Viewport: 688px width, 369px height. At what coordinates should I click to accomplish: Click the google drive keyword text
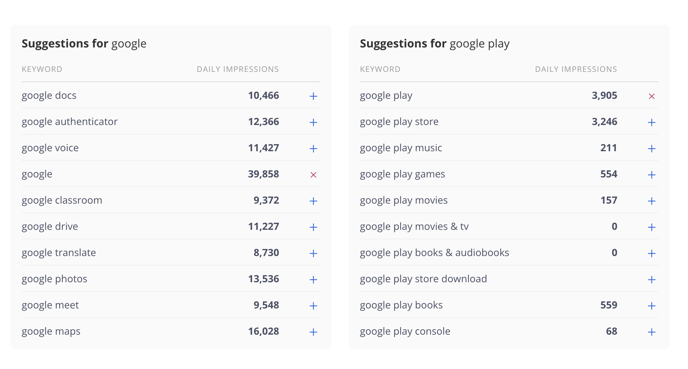pos(50,226)
